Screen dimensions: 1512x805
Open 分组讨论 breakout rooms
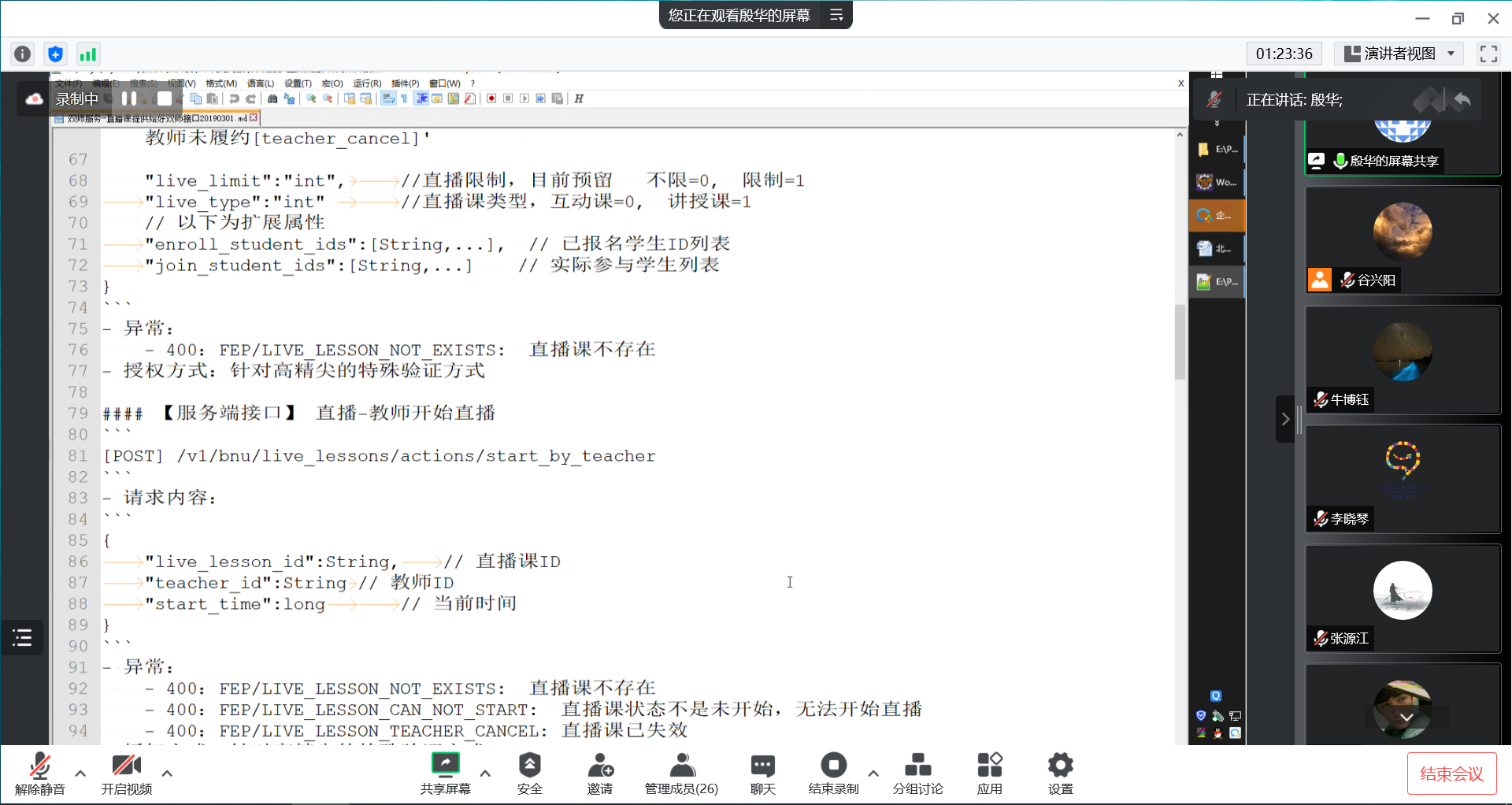pos(917,773)
